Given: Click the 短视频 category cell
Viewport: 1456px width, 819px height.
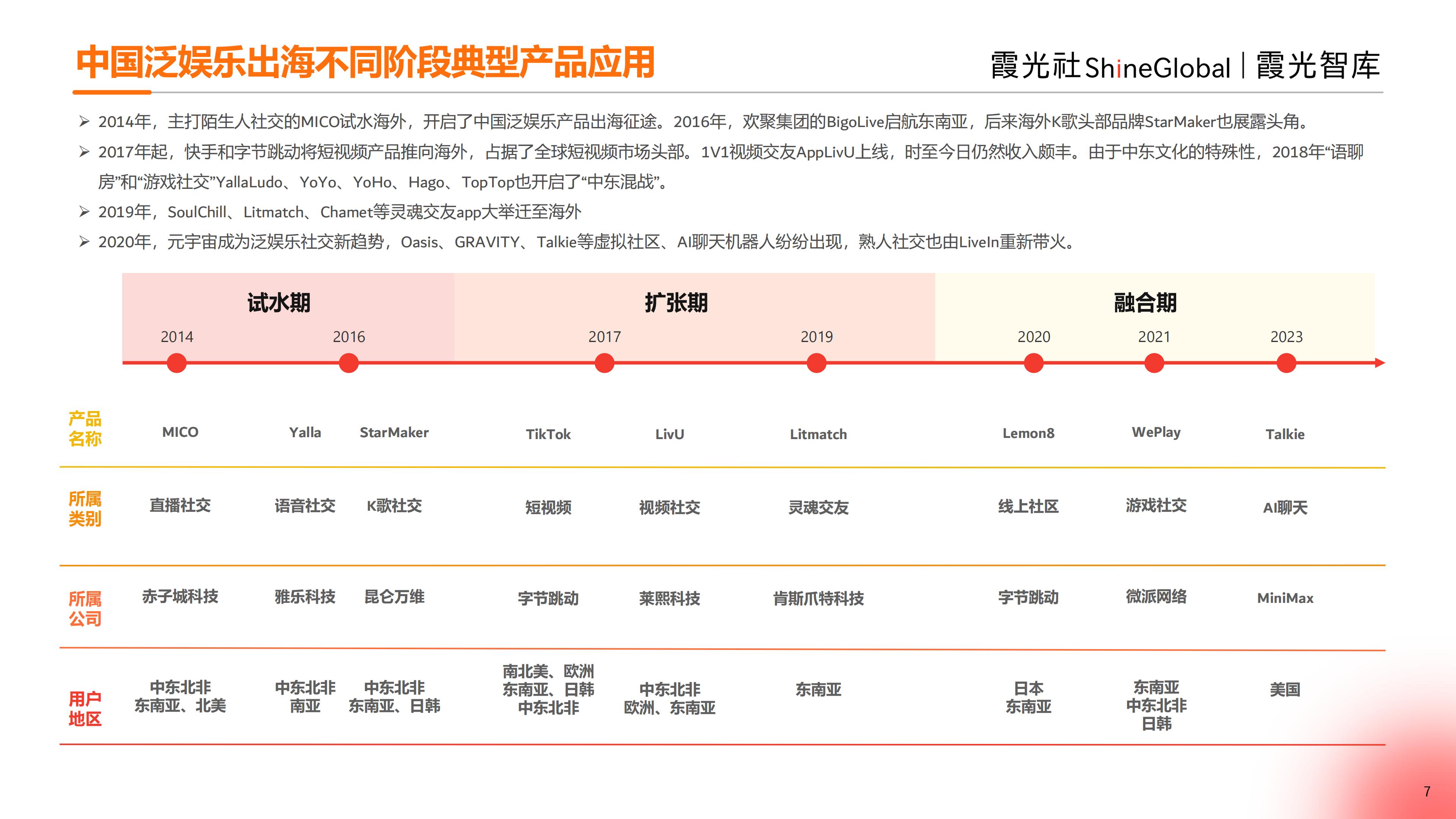Looking at the screenshot, I should pyautogui.click(x=548, y=508).
